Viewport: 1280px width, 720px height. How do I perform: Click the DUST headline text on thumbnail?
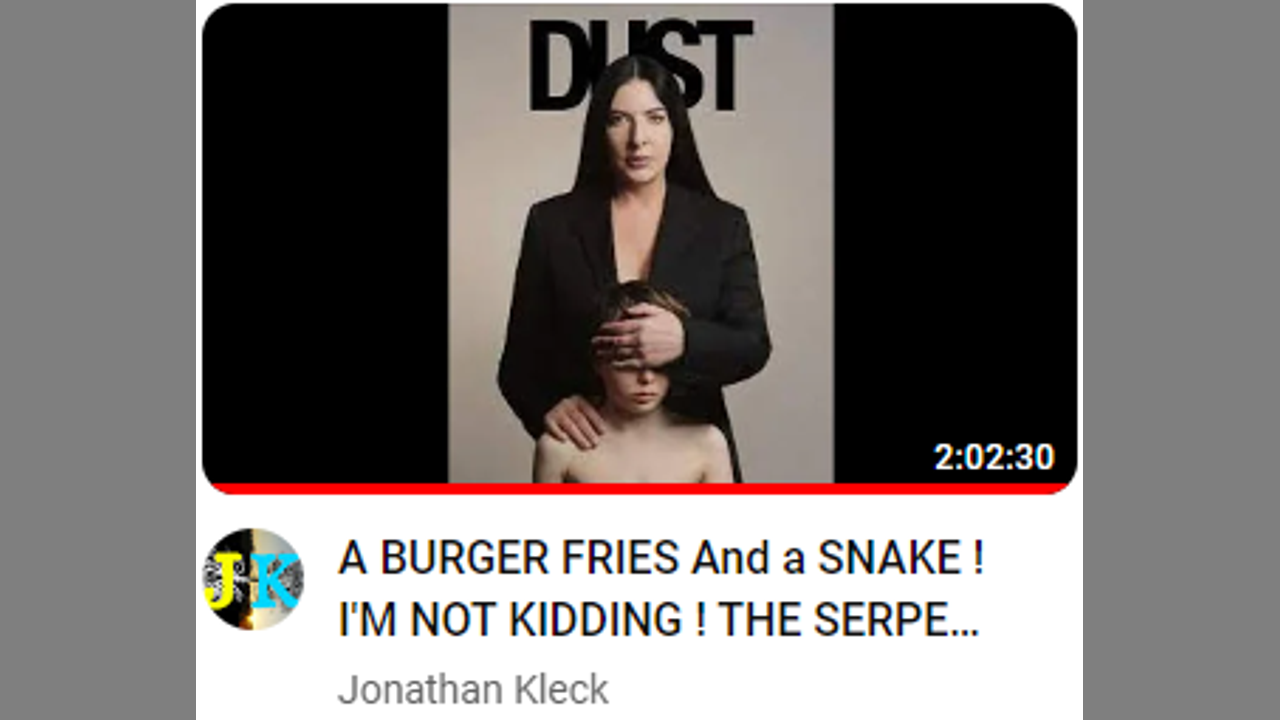pyautogui.click(x=641, y=64)
